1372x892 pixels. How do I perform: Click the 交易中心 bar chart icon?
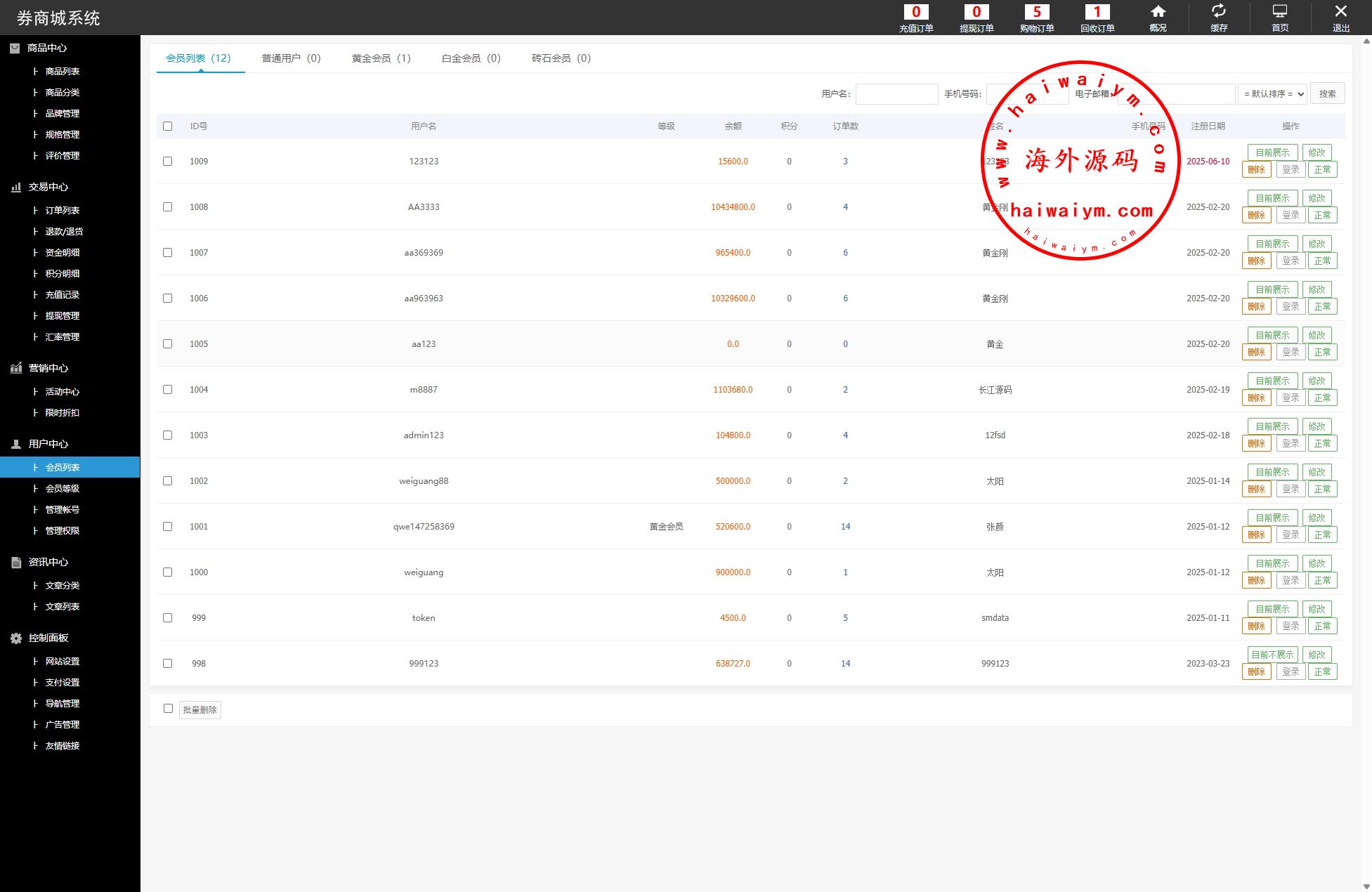click(16, 187)
